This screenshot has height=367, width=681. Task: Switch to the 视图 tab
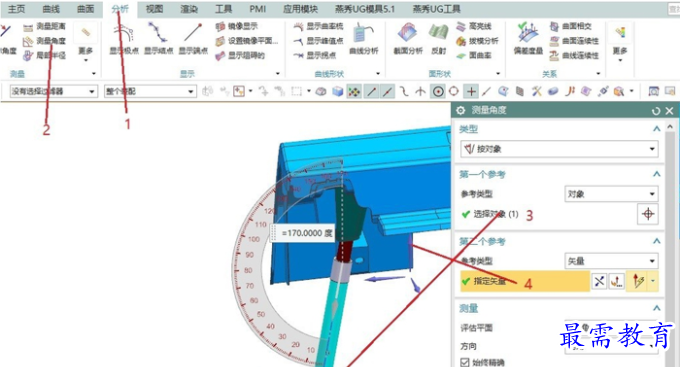point(154,9)
